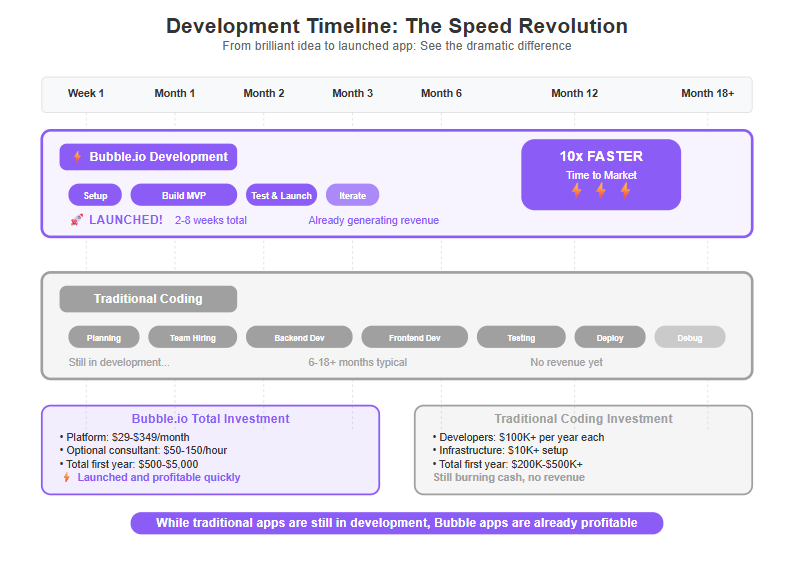This screenshot has height=583, width=796.
Task: Click the Month 12 timeline marker
Action: click(x=575, y=93)
